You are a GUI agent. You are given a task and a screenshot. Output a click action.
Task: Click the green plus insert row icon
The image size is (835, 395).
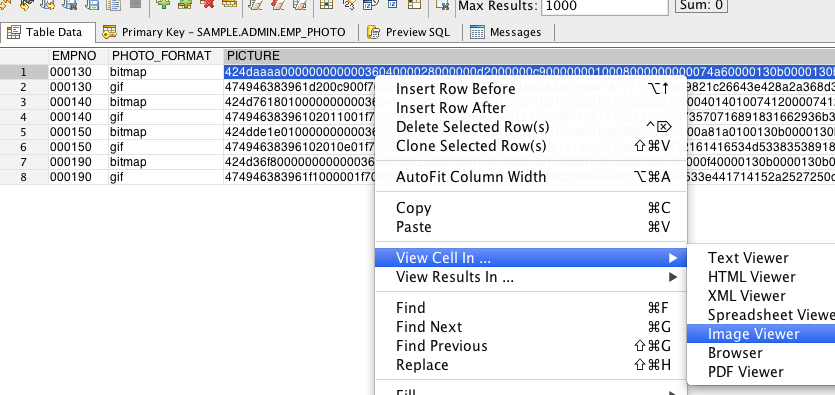[x=163, y=4]
